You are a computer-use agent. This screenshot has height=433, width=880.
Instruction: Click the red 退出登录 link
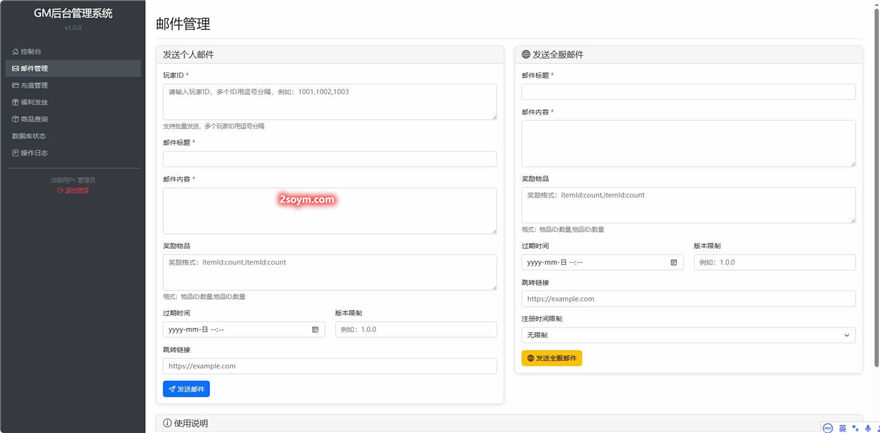coord(73,190)
